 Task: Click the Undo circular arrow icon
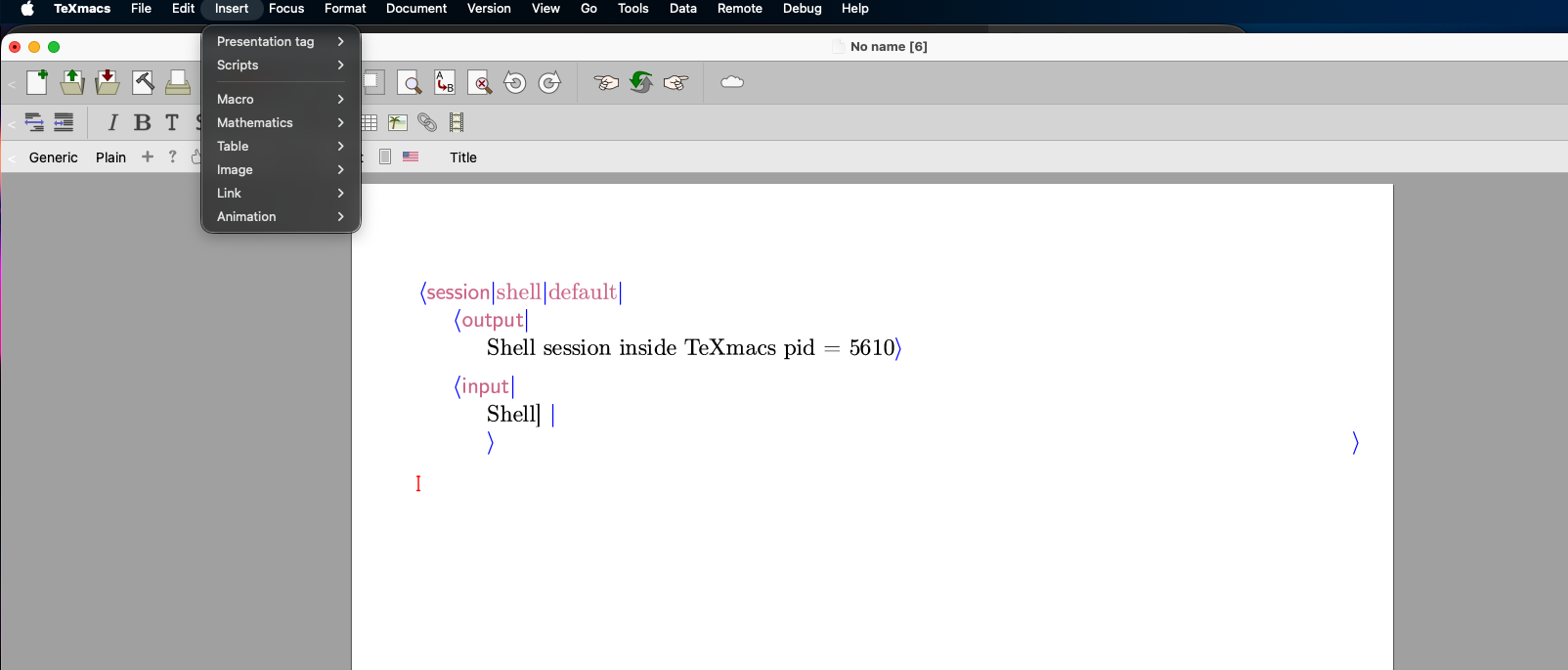tap(515, 83)
